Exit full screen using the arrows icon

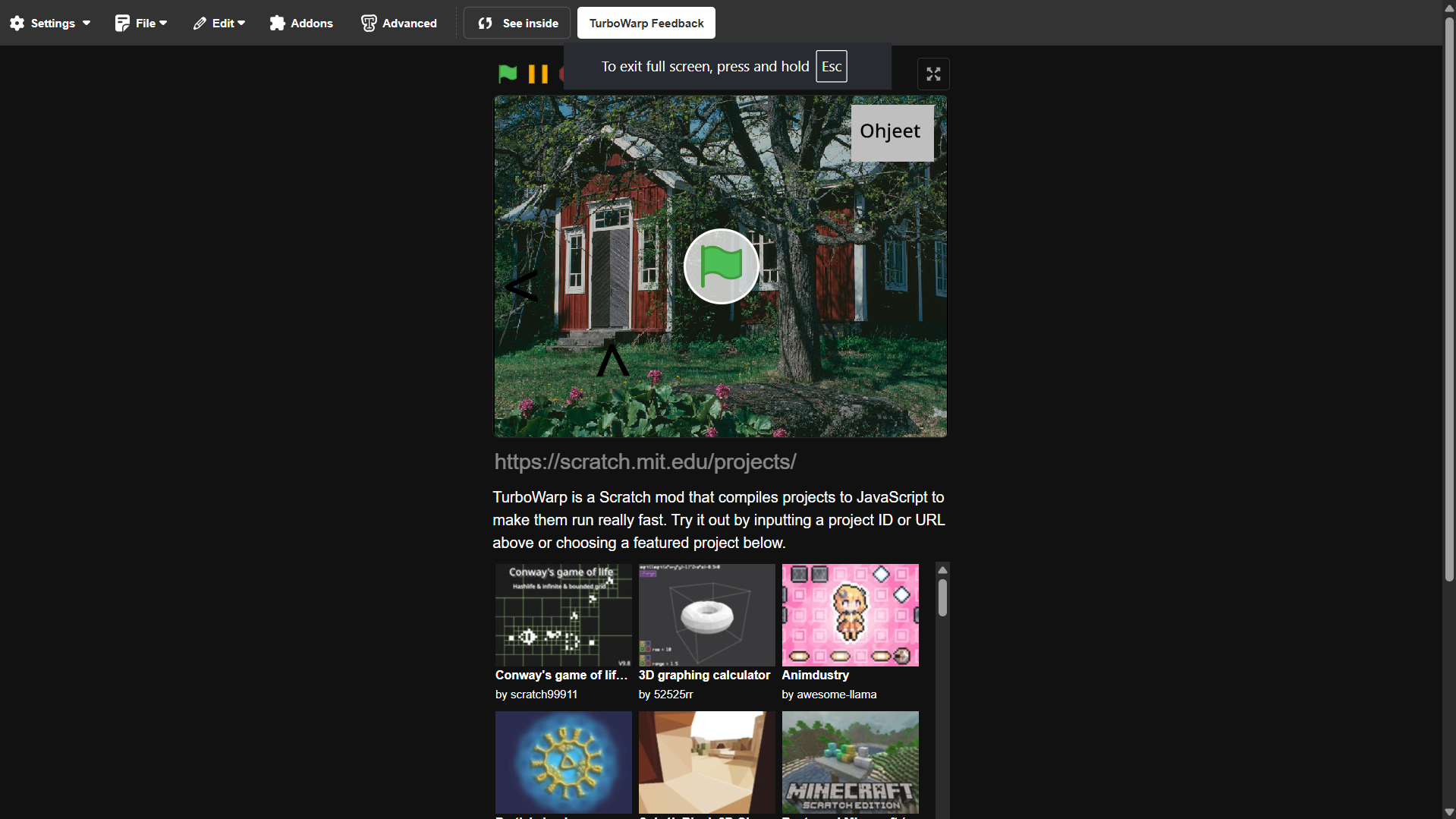tap(933, 74)
